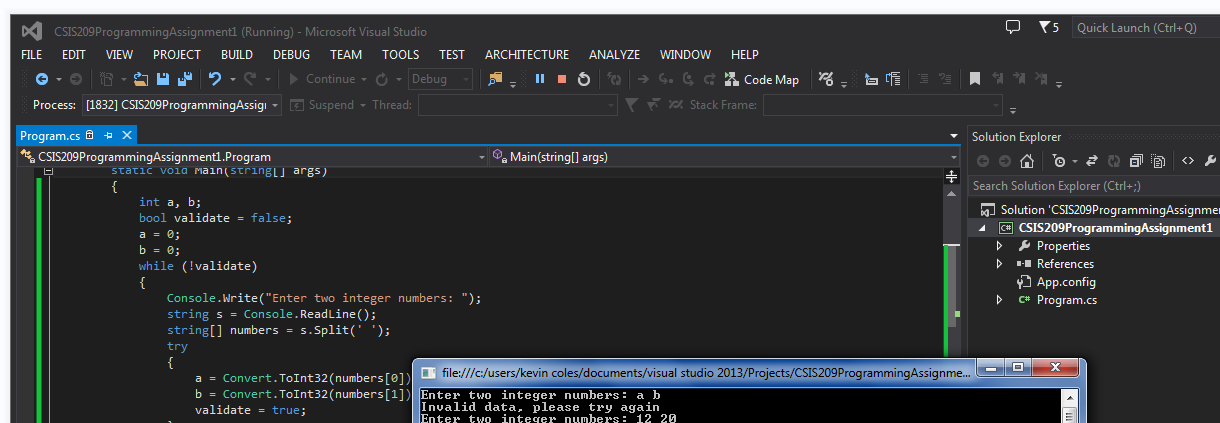Click the Code Map button
This screenshot has width=1220, height=423.
(762, 79)
